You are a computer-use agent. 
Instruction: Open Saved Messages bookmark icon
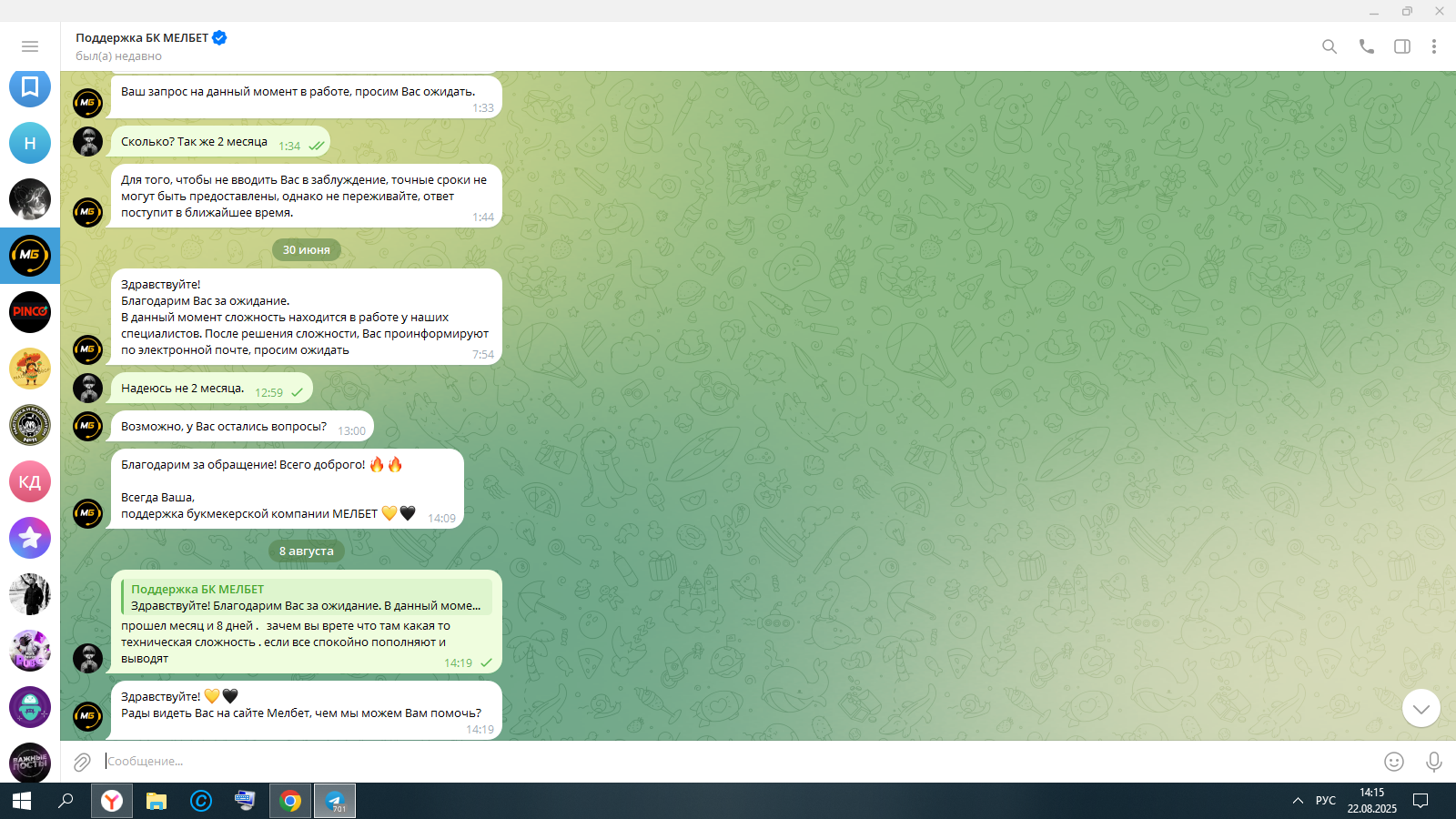(30, 86)
